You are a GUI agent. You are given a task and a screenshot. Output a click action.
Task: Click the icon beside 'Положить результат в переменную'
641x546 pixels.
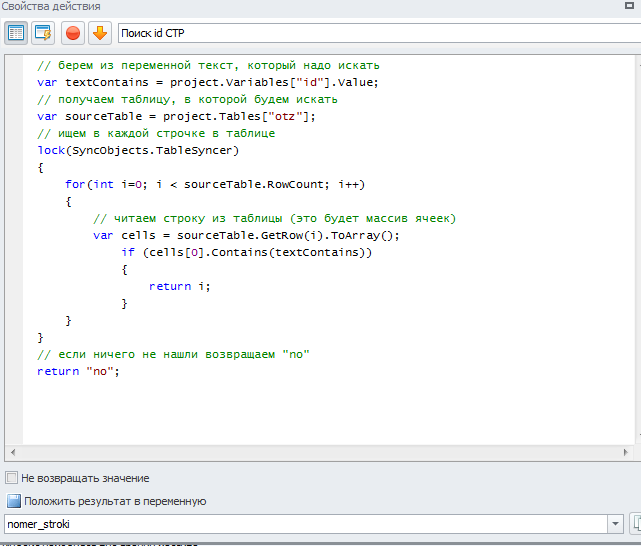pos(14,501)
